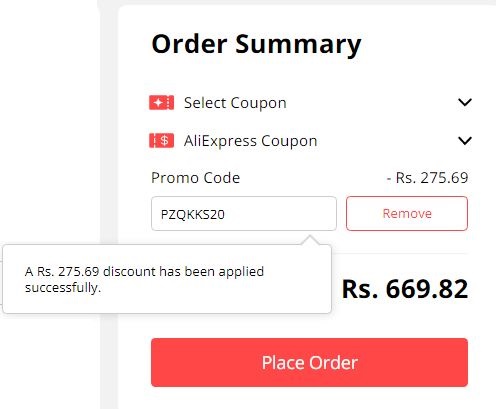Click the Promo Code label
The width and height of the screenshot is (496, 409).
coord(195,178)
